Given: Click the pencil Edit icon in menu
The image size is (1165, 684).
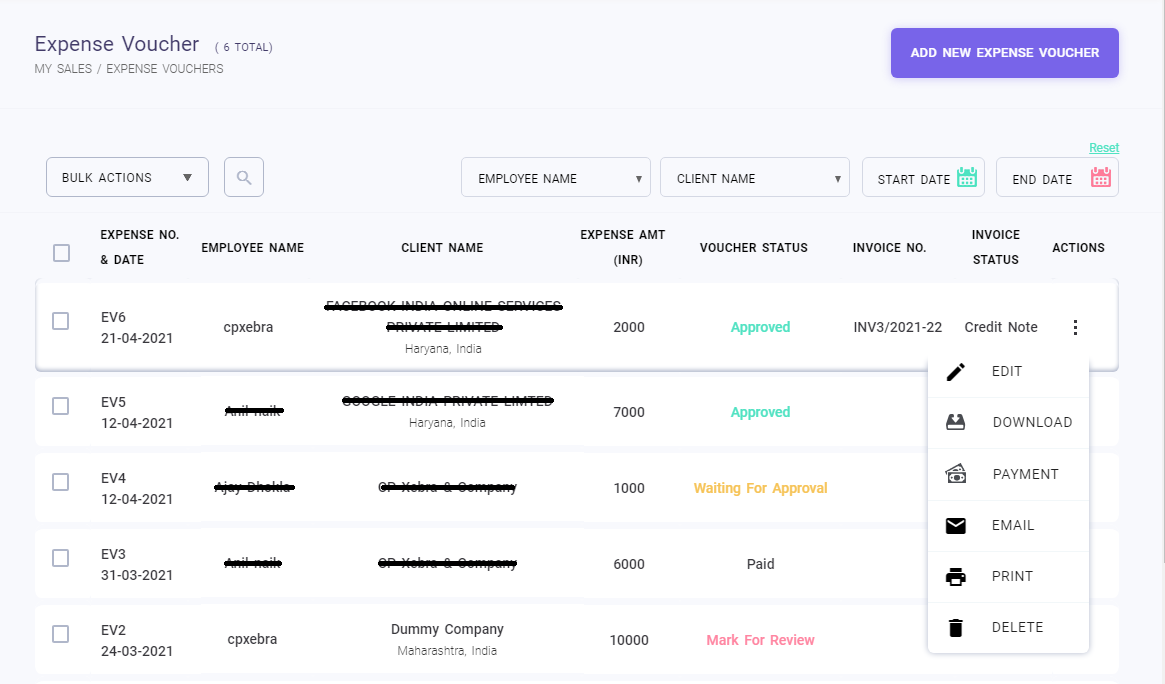Looking at the screenshot, I should (956, 372).
